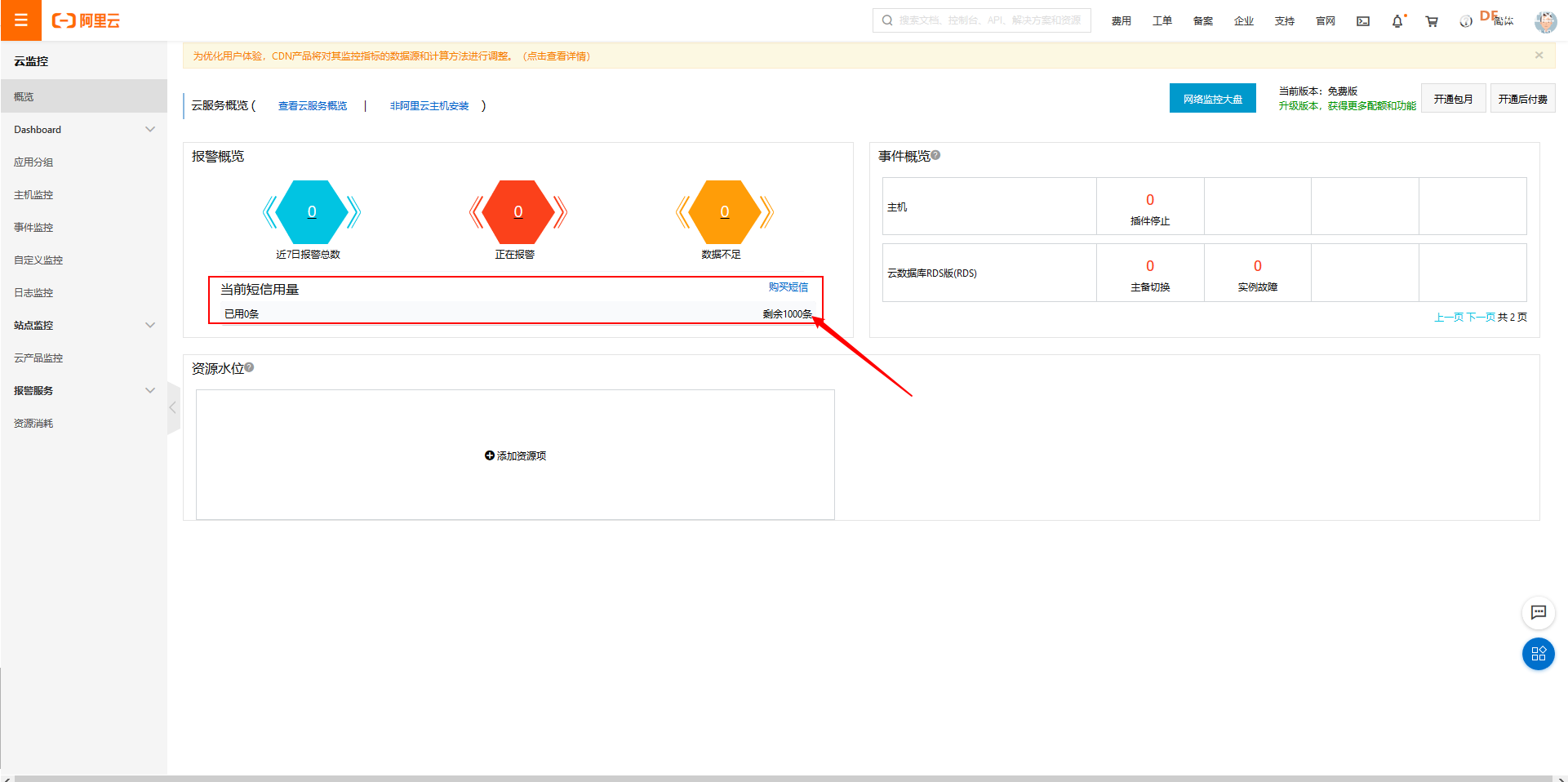Open 官网 in the top navigation
The width and height of the screenshot is (1568, 782).
click(1326, 21)
